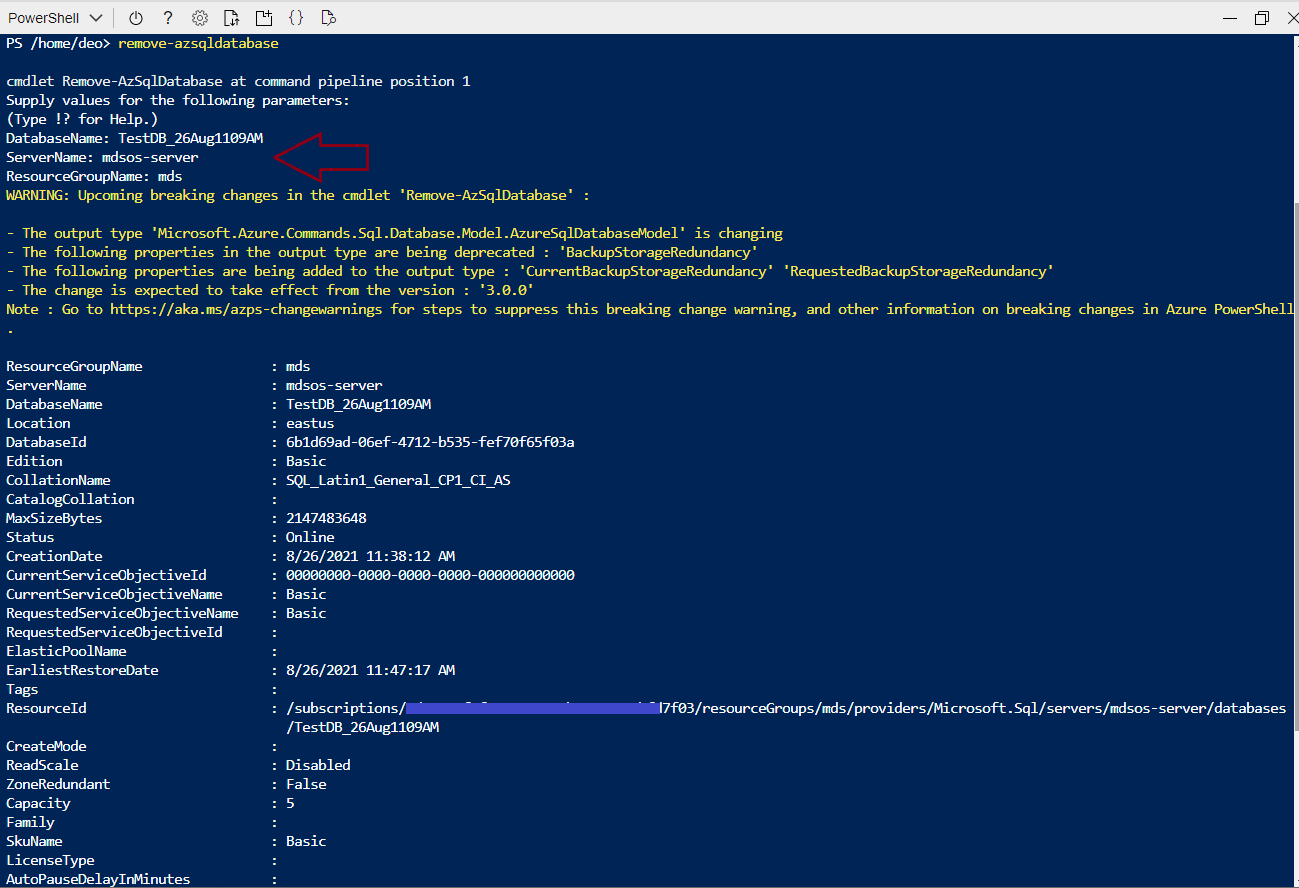Click the entered 'ServerName: mdsos-server' prompt line

[x=102, y=157]
